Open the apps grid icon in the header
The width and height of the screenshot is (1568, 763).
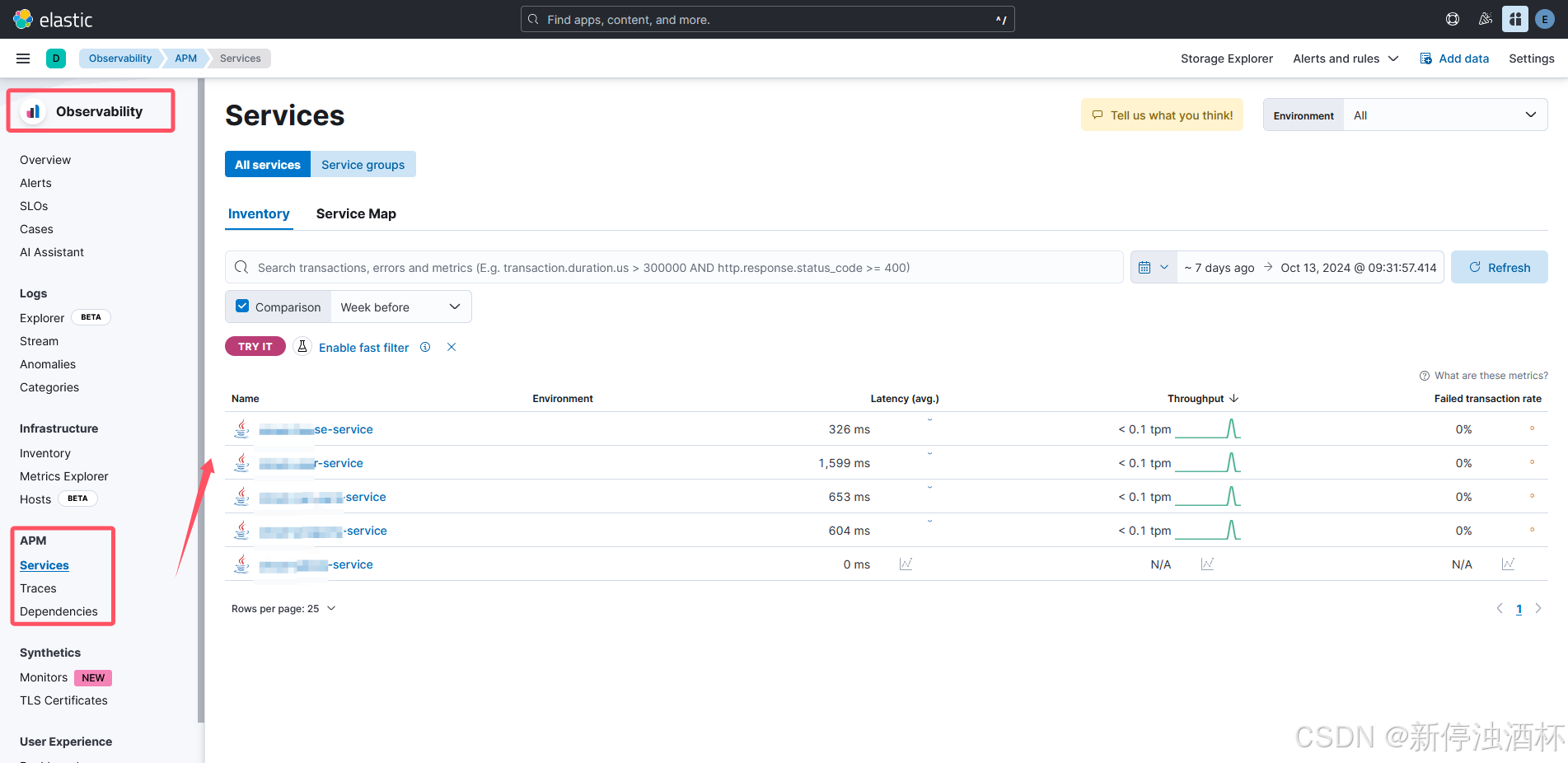pos(1515,18)
